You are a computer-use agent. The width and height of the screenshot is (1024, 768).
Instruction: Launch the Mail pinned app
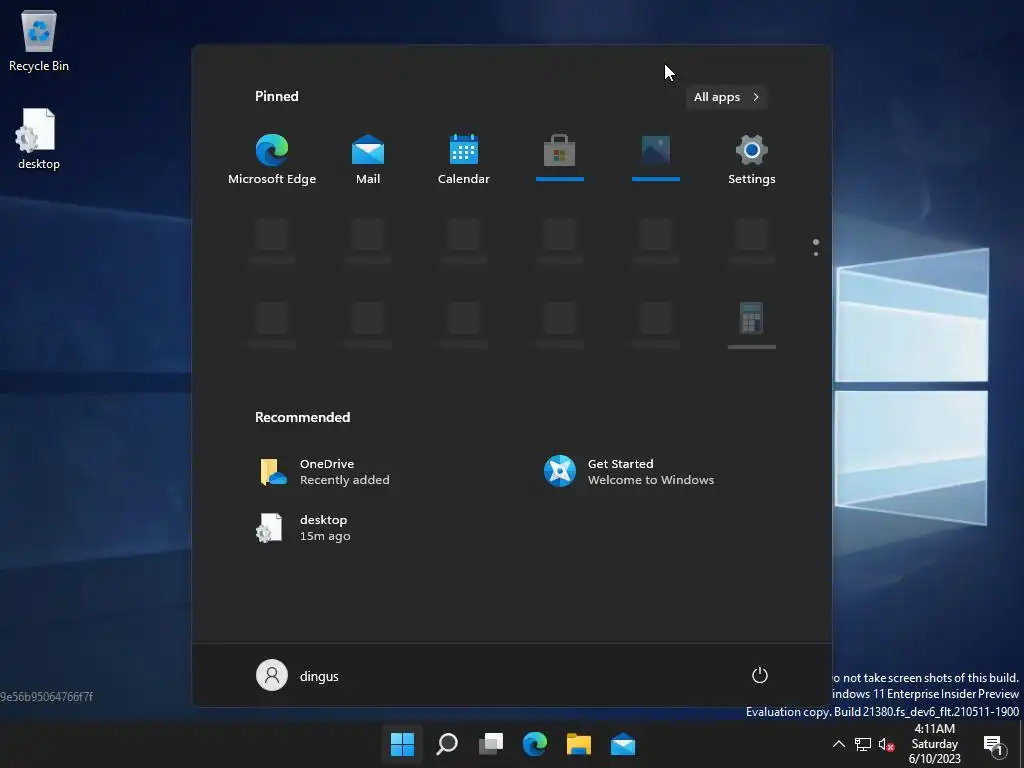tap(368, 159)
